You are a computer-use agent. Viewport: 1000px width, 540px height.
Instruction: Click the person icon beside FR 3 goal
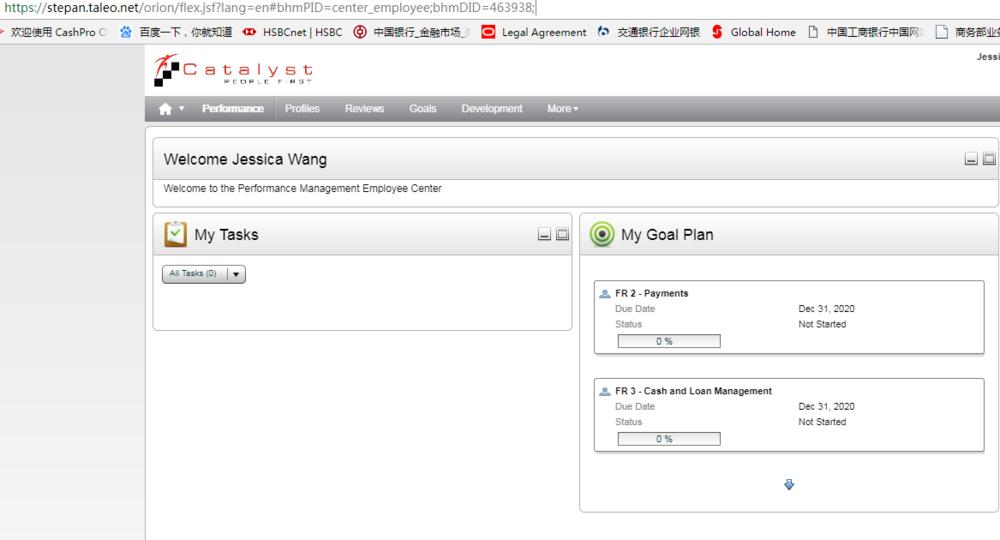605,391
